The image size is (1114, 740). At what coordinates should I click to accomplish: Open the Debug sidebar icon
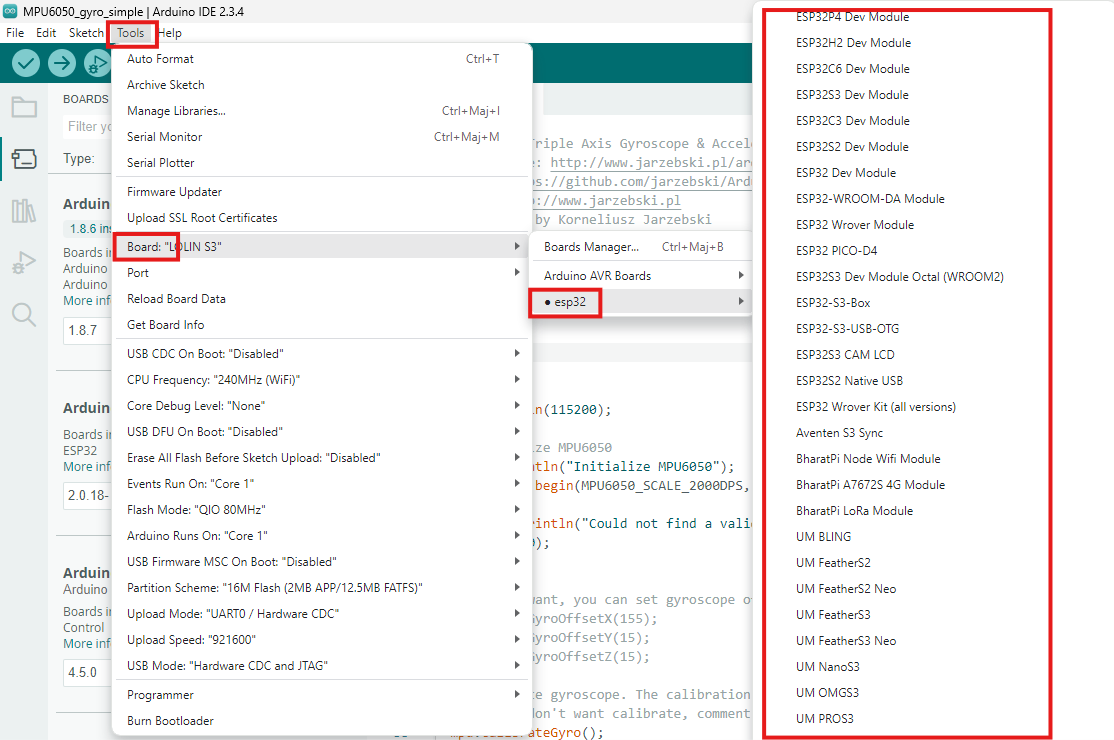point(24,262)
